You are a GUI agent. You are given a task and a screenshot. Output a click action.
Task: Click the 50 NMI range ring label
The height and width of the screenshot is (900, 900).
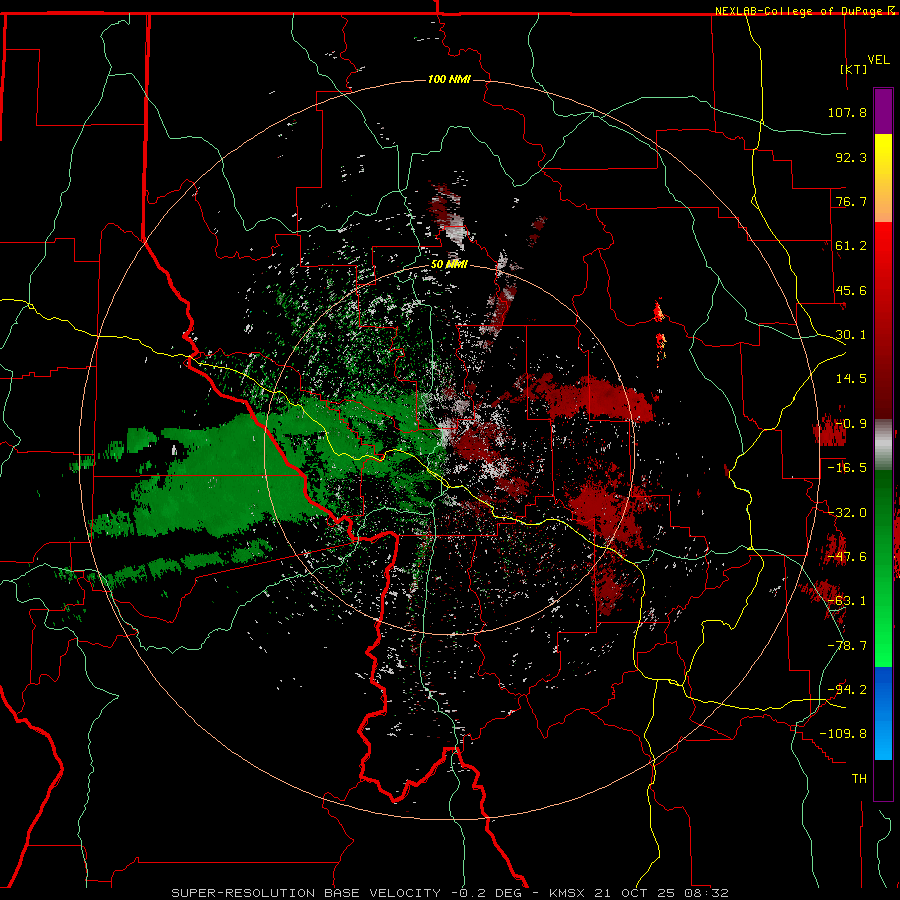click(x=449, y=264)
